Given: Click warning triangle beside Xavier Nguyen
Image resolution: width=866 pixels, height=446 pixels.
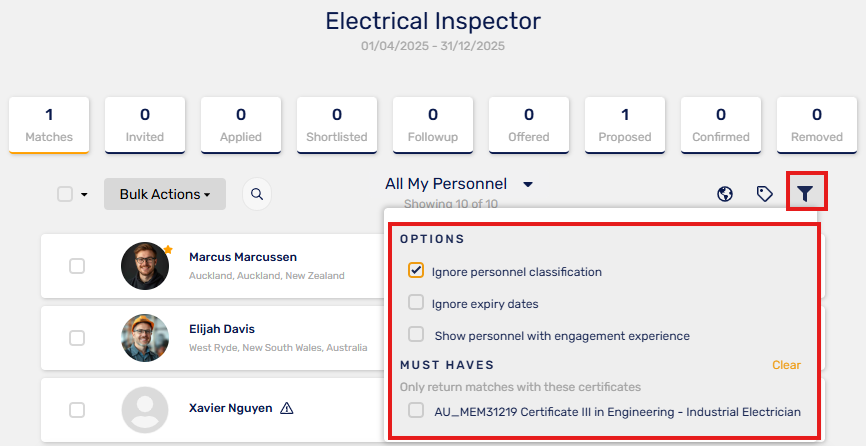Looking at the screenshot, I should pos(287,408).
